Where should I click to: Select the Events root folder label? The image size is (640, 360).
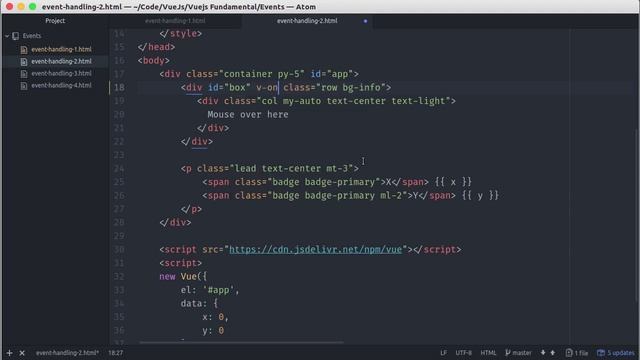click(x=32, y=36)
